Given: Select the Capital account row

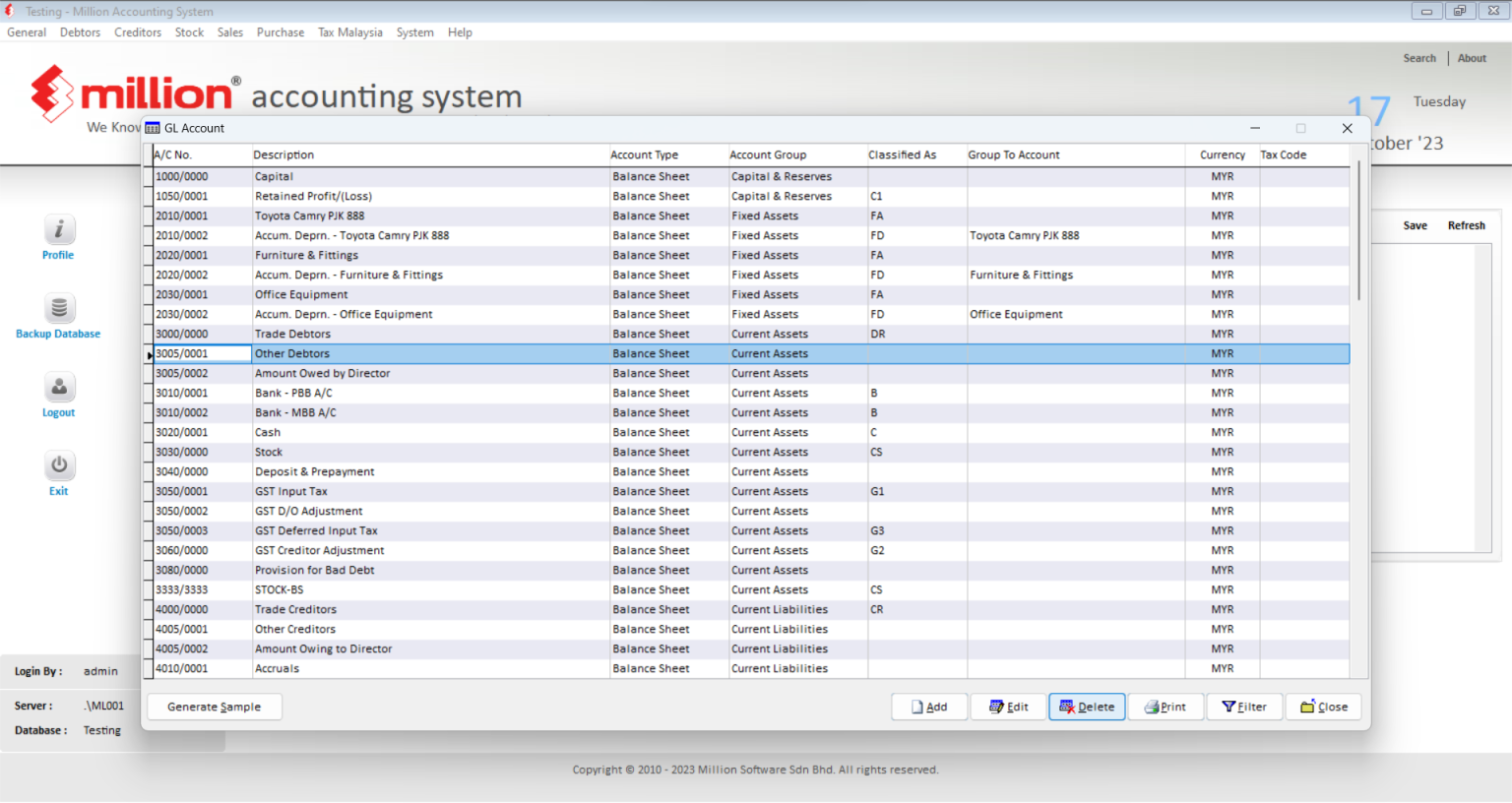Looking at the screenshot, I should tap(751, 176).
